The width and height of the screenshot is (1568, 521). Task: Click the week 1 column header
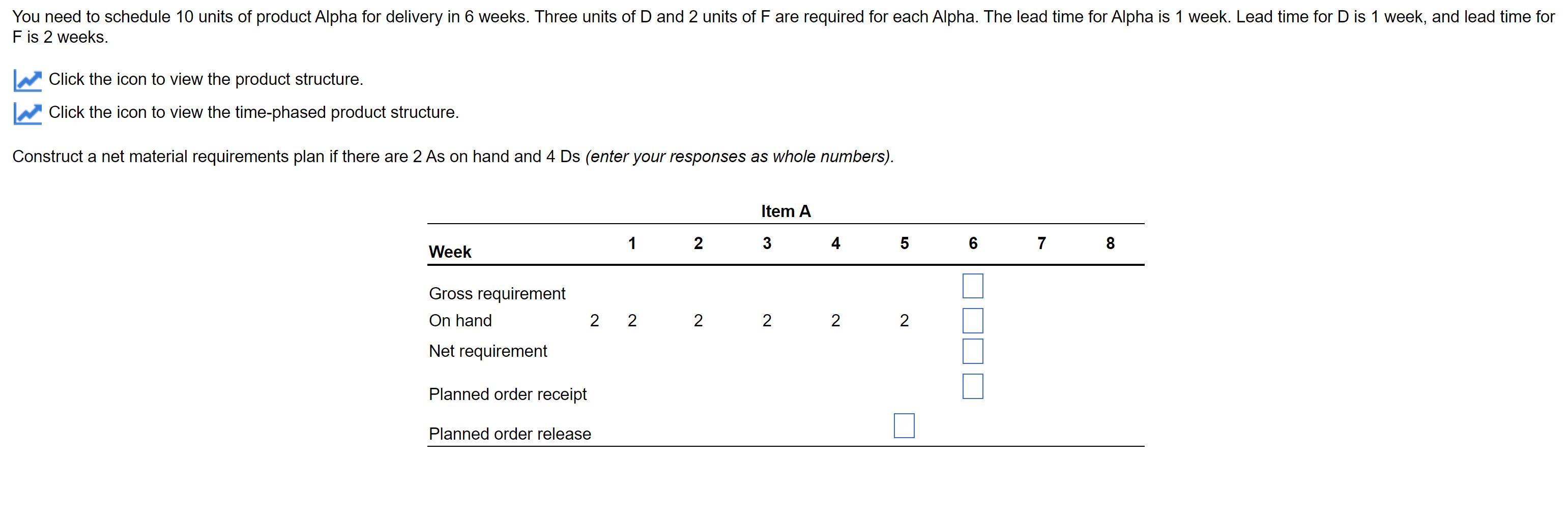pos(632,243)
